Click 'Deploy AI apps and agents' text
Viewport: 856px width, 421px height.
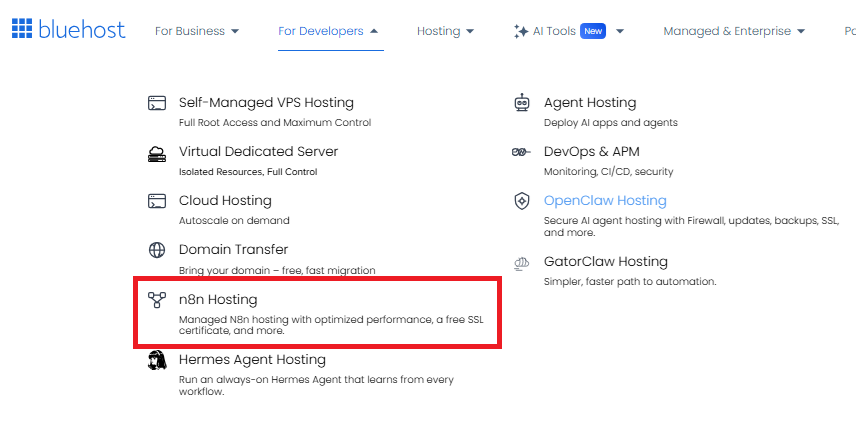point(611,123)
